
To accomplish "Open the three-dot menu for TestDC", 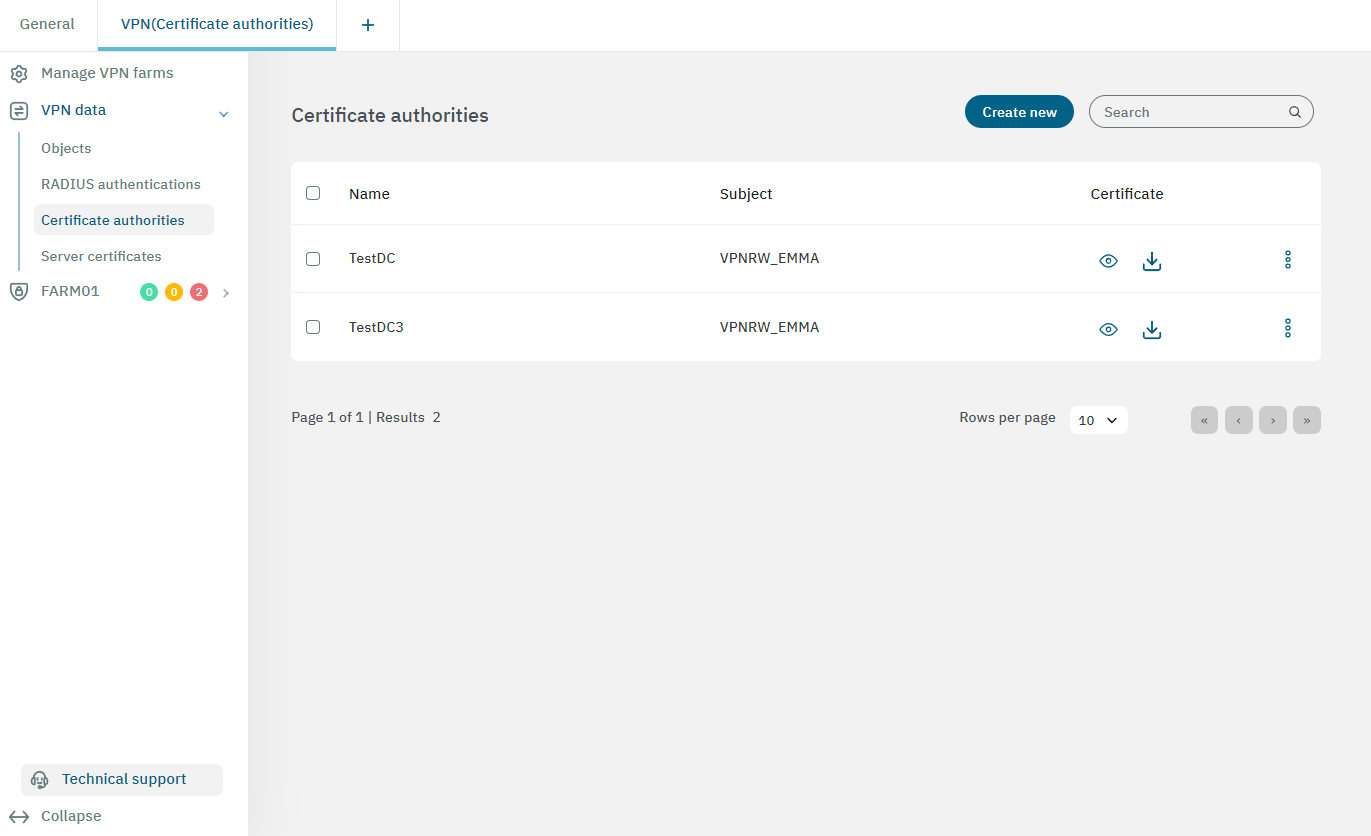I will pyautogui.click(x=1287, y=260).
